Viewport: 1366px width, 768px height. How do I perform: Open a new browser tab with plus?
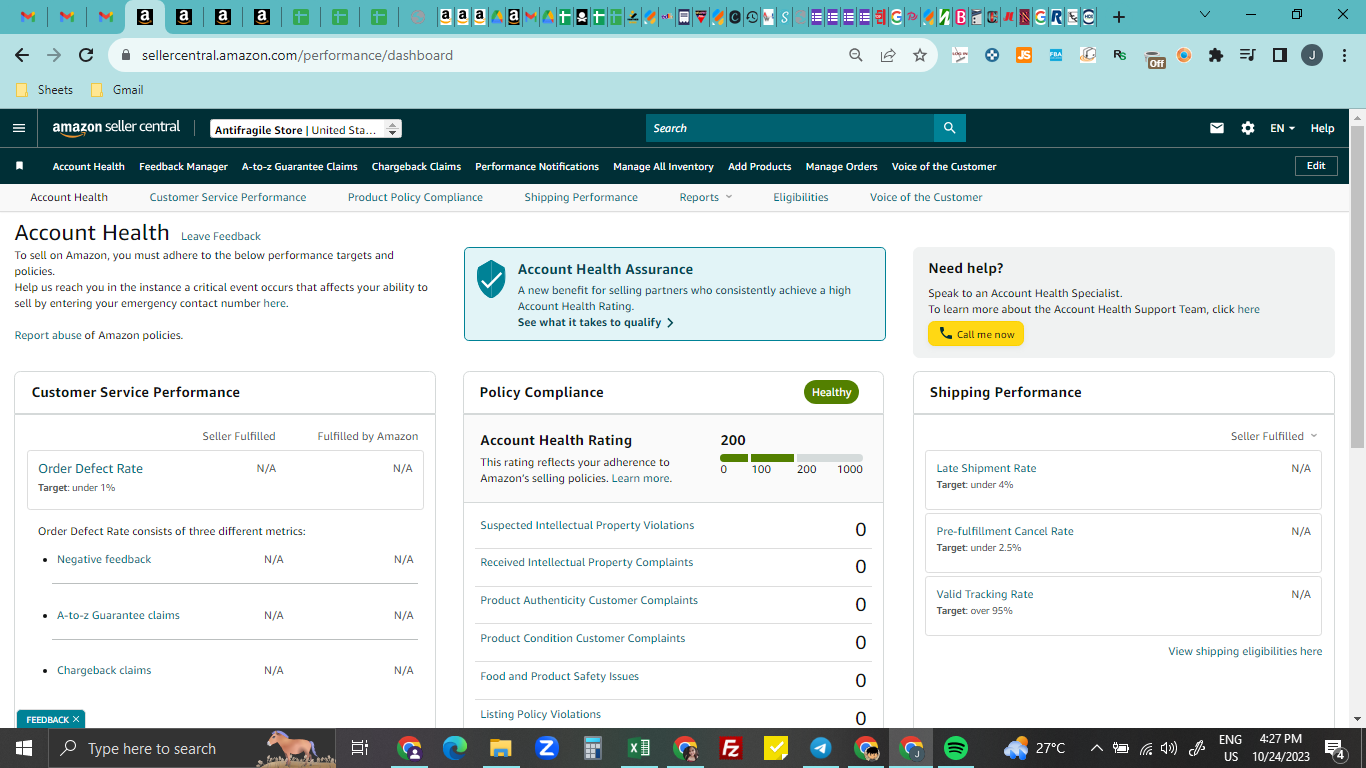coord(1119,17)
